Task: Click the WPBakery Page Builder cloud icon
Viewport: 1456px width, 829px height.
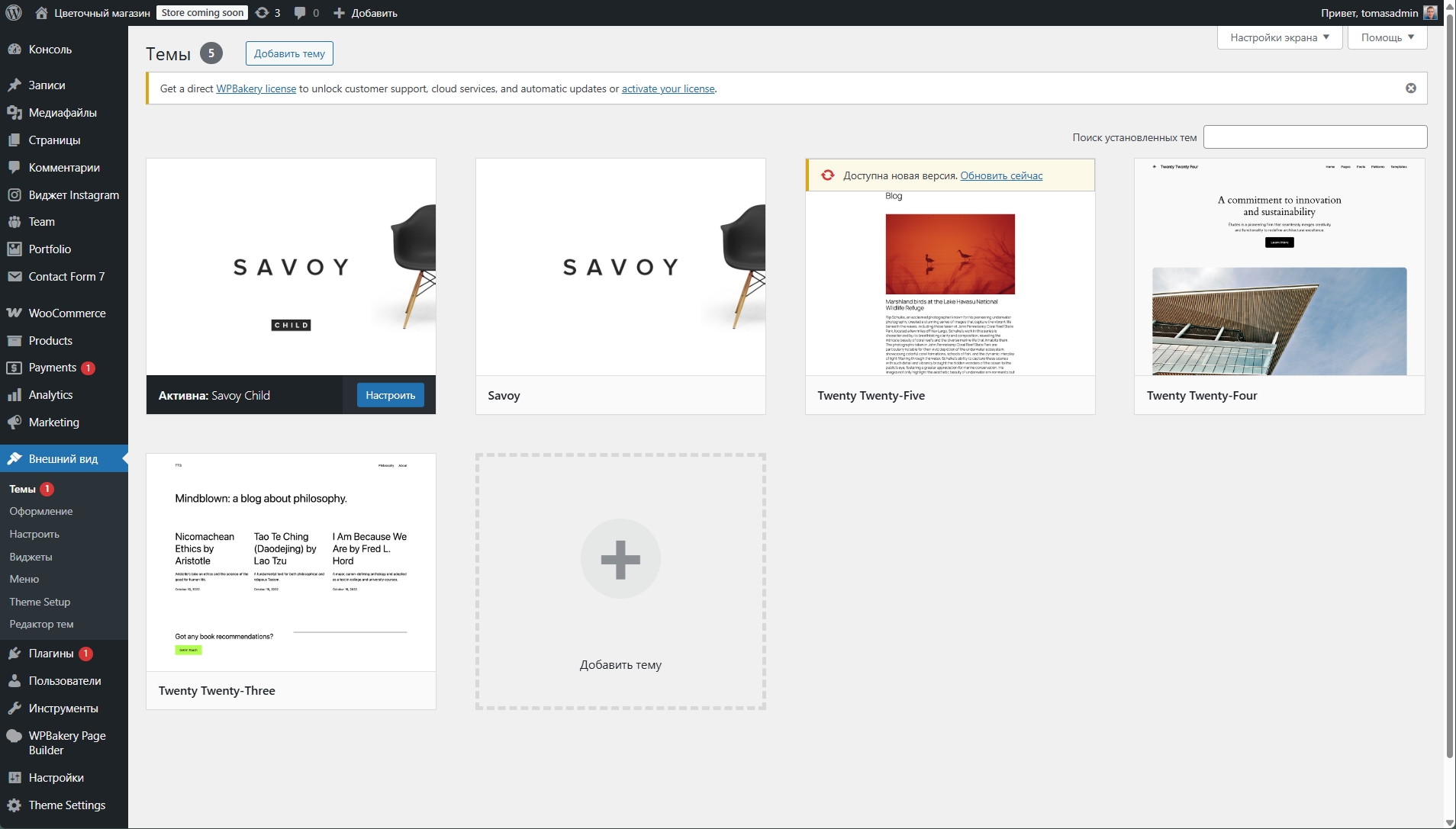Action: [x=14, y=736]
